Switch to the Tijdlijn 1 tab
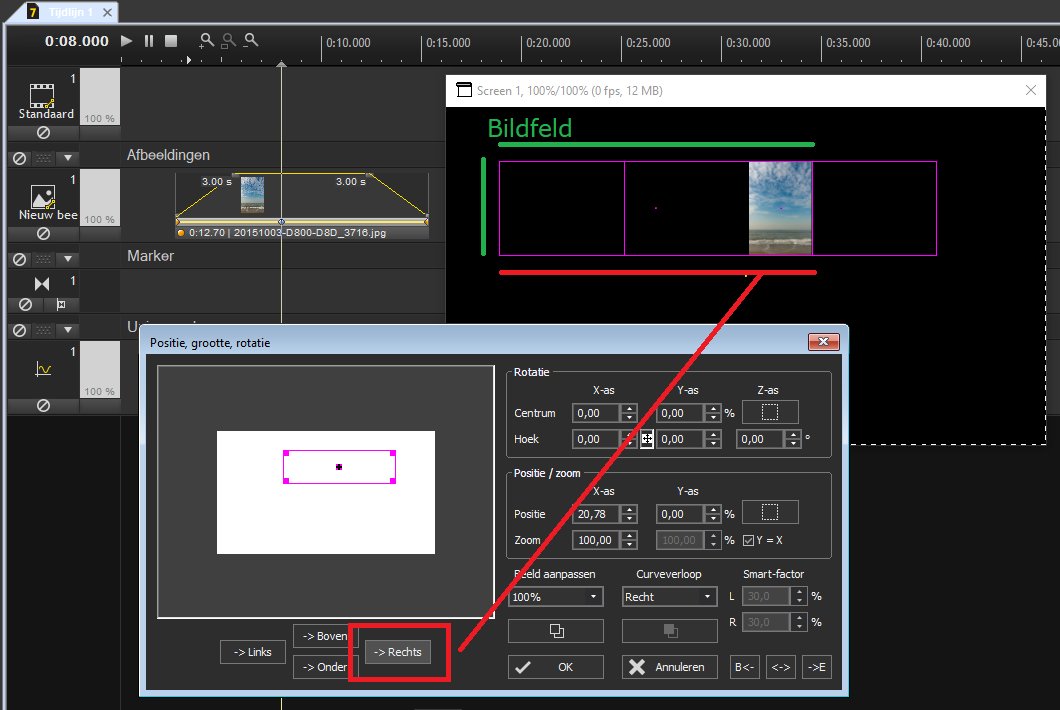 pos(70,12)
